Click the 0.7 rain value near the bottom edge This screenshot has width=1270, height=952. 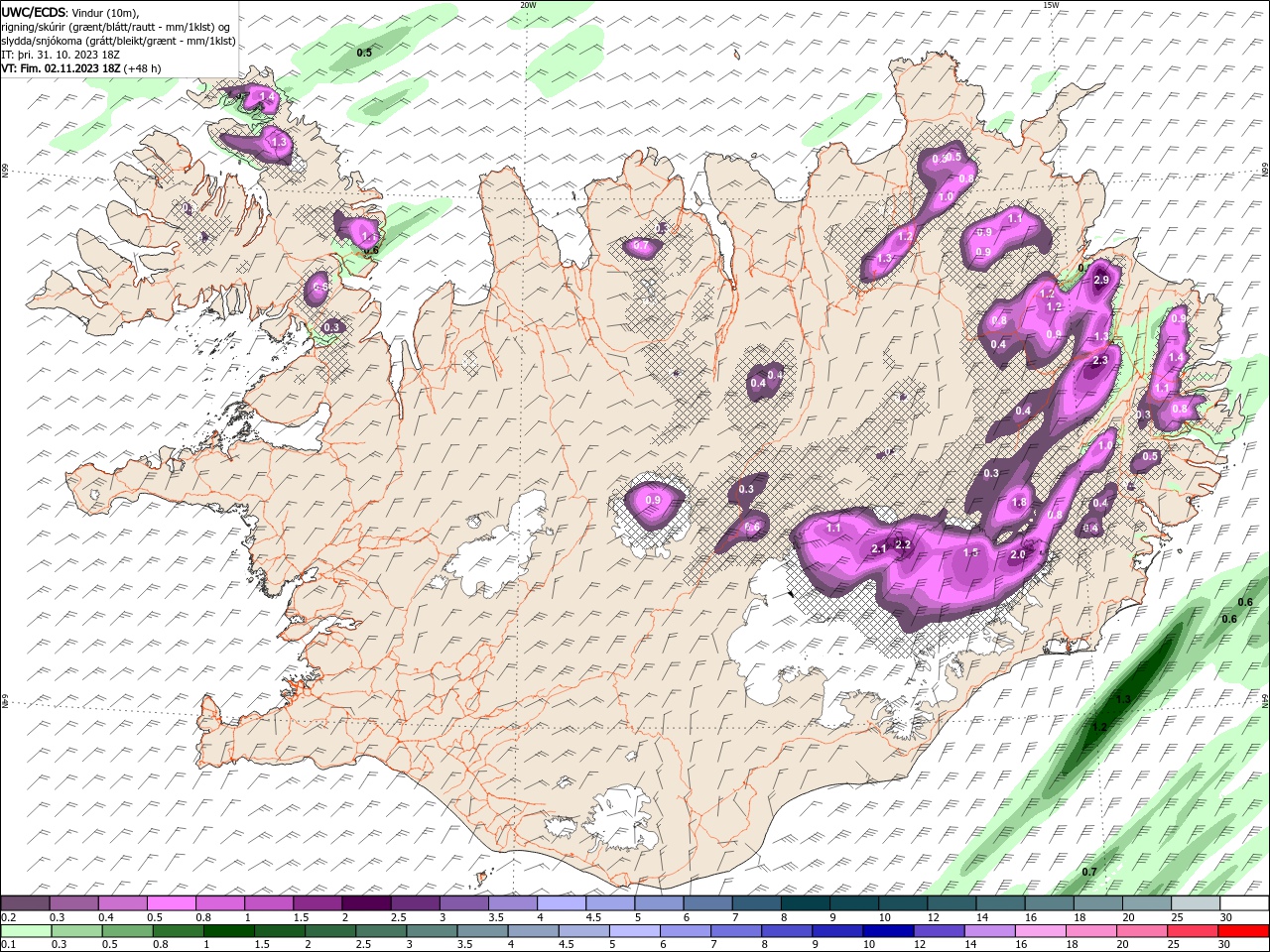point(1088,872)
